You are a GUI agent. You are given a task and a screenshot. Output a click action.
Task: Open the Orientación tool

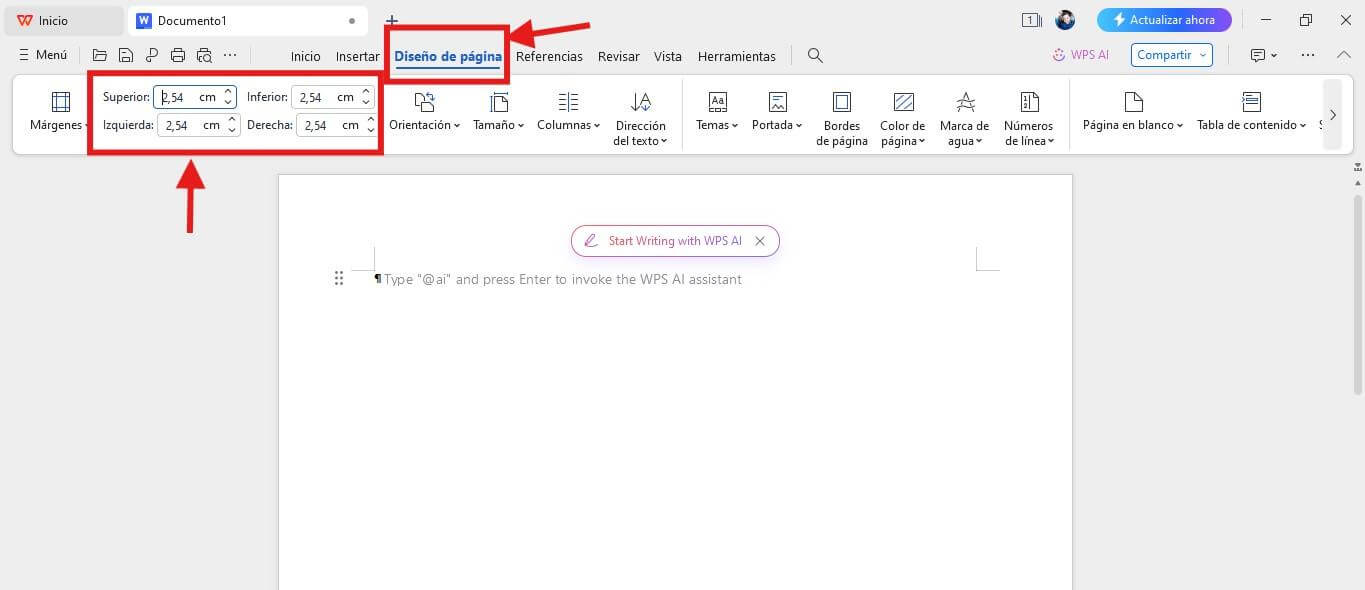tap(424, 112)
